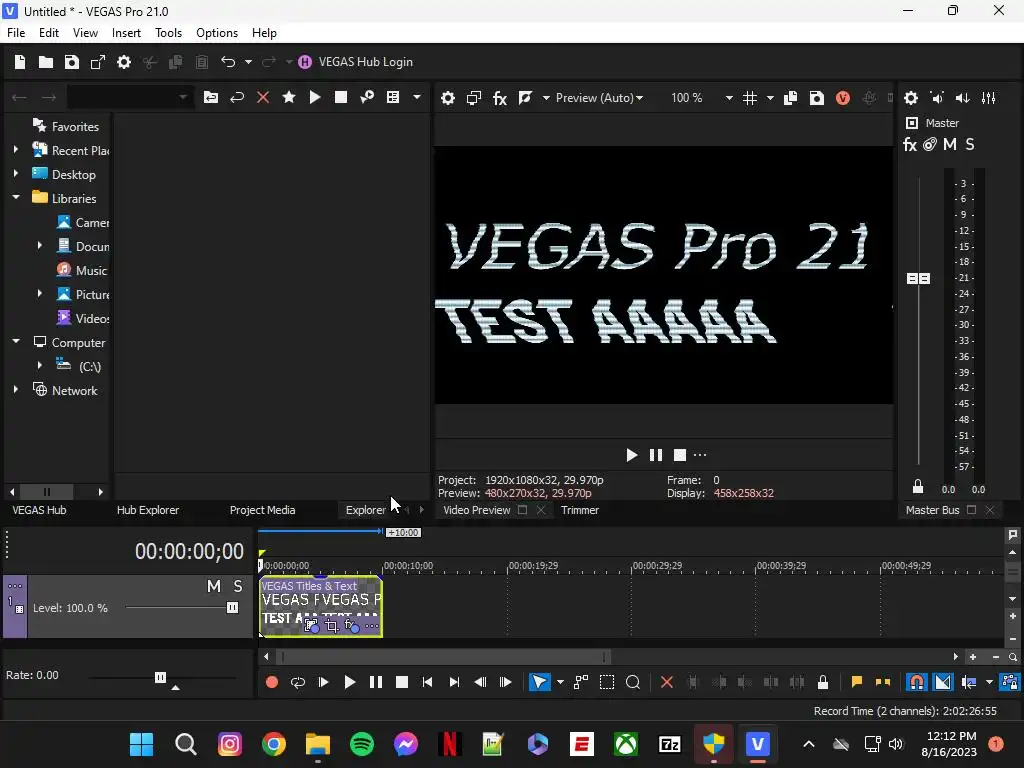Open Master Bus audio properties gear
This screenshot has width=1024, height=768.
911,98
